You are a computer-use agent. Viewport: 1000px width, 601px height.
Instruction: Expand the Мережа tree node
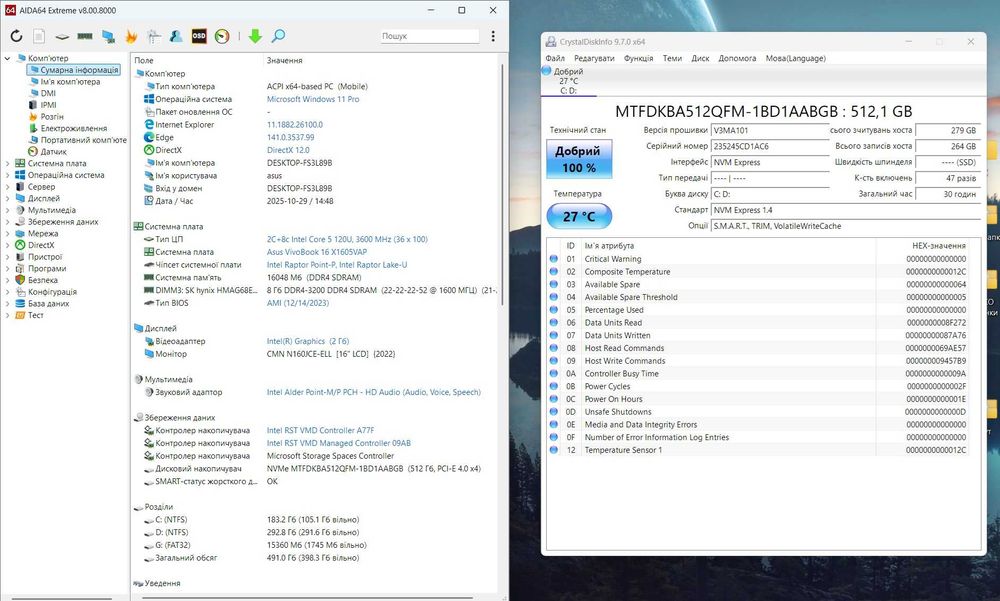click(7, 234)
